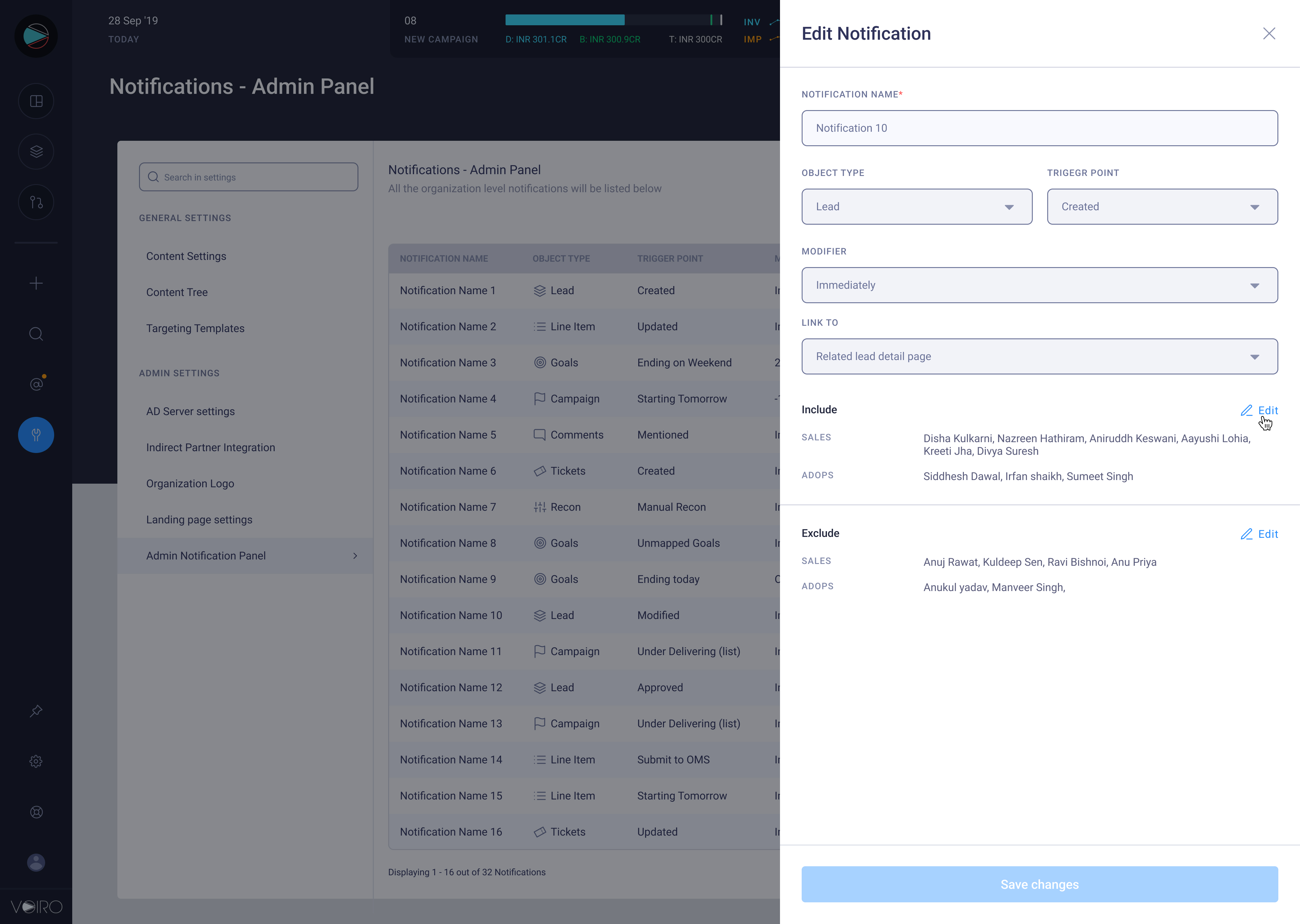Click the Voiro logo icon in sidebar
The height and width of the screenshot is (924, 1300).
click(x=36, y=36)
